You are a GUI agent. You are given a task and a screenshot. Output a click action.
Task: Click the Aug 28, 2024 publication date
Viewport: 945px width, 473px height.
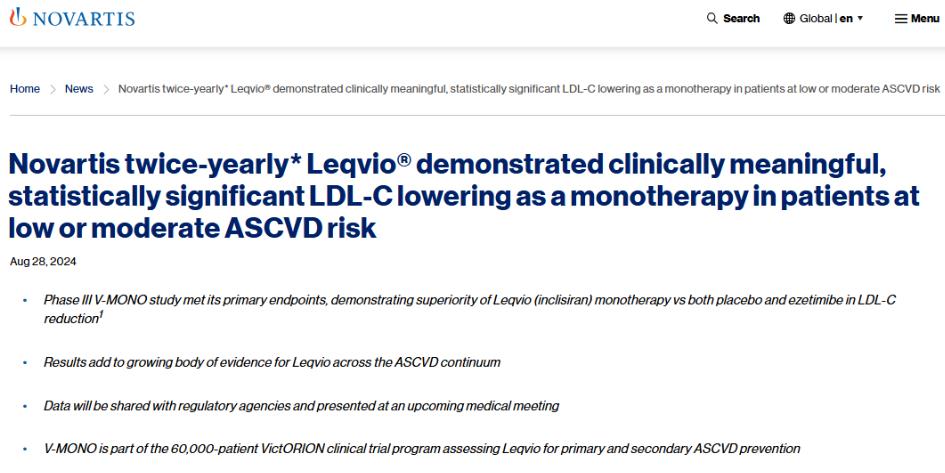click(x=33, y=260)
